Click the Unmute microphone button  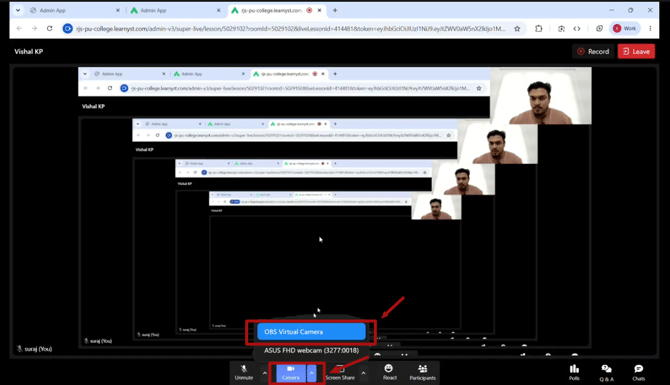244,372
